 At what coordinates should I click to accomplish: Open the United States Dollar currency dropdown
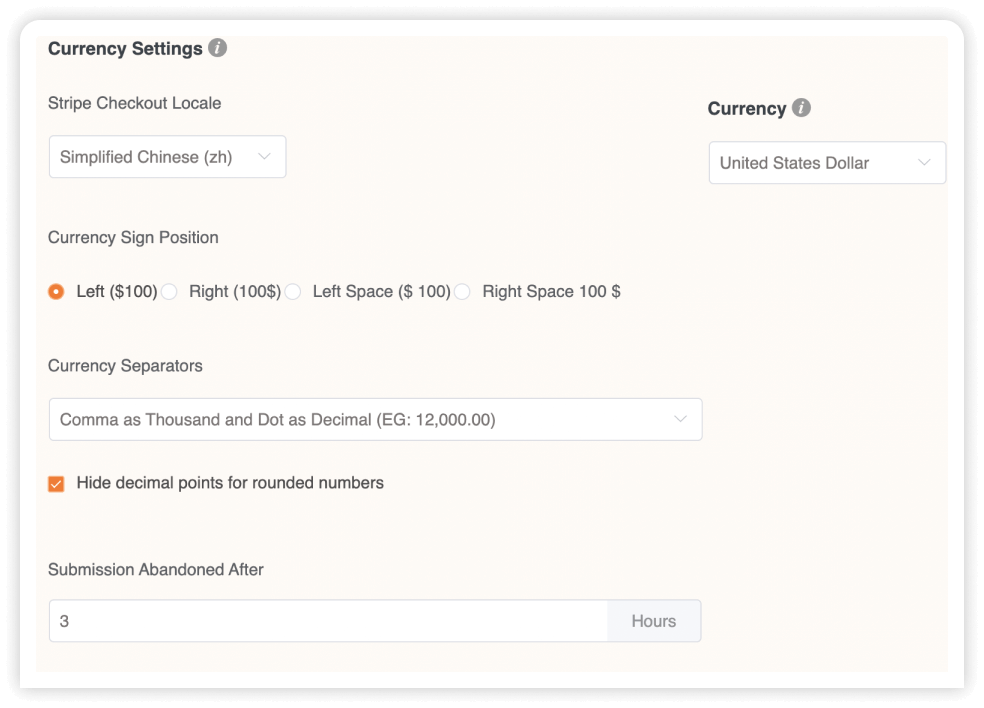[827, 163]
